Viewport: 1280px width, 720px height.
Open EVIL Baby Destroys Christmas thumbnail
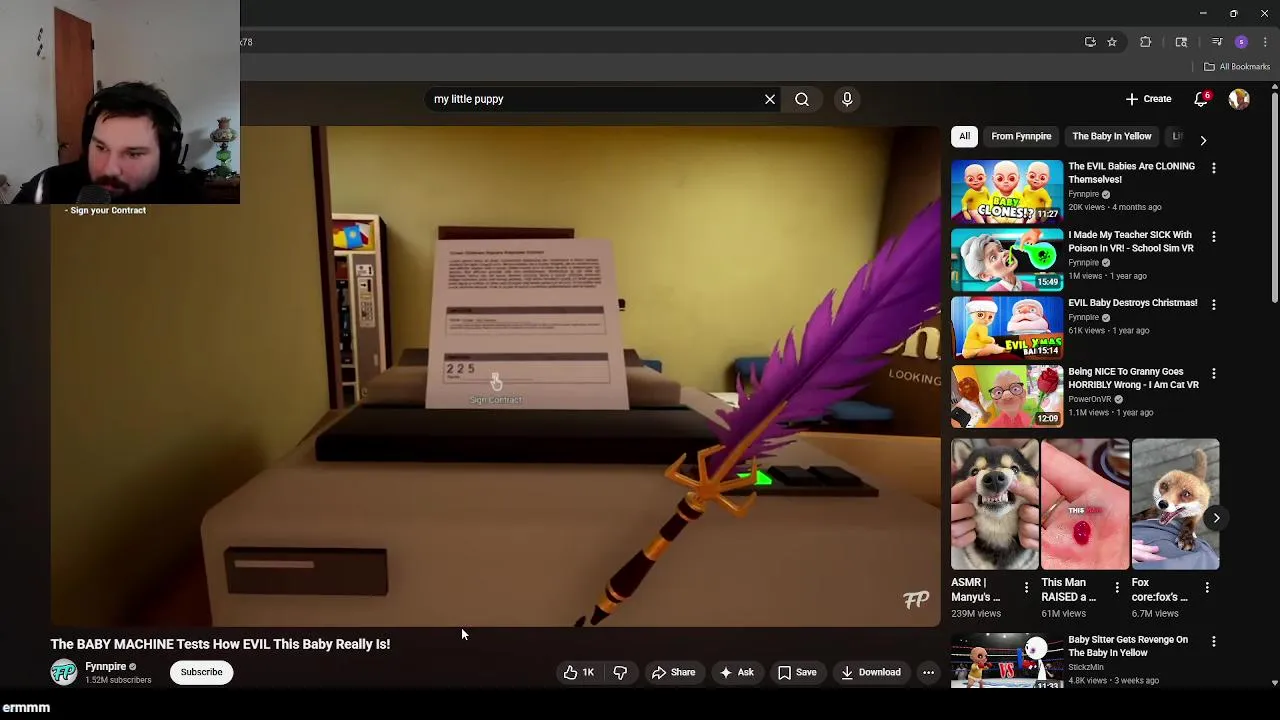(x=1007, y=327)
